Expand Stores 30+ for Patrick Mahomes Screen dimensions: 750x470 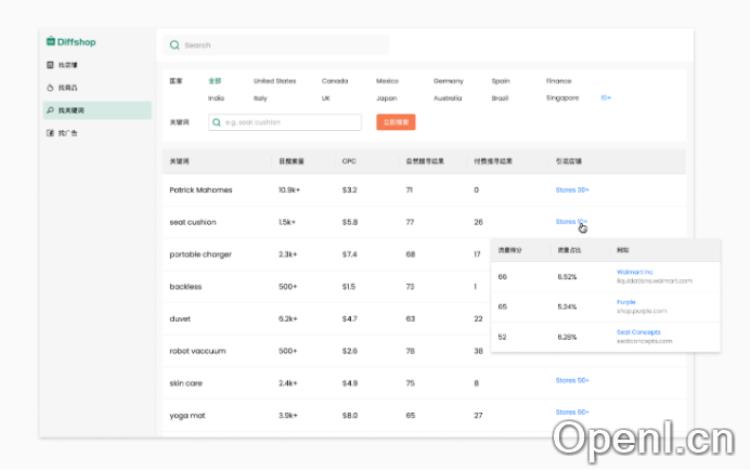point(572,190)
